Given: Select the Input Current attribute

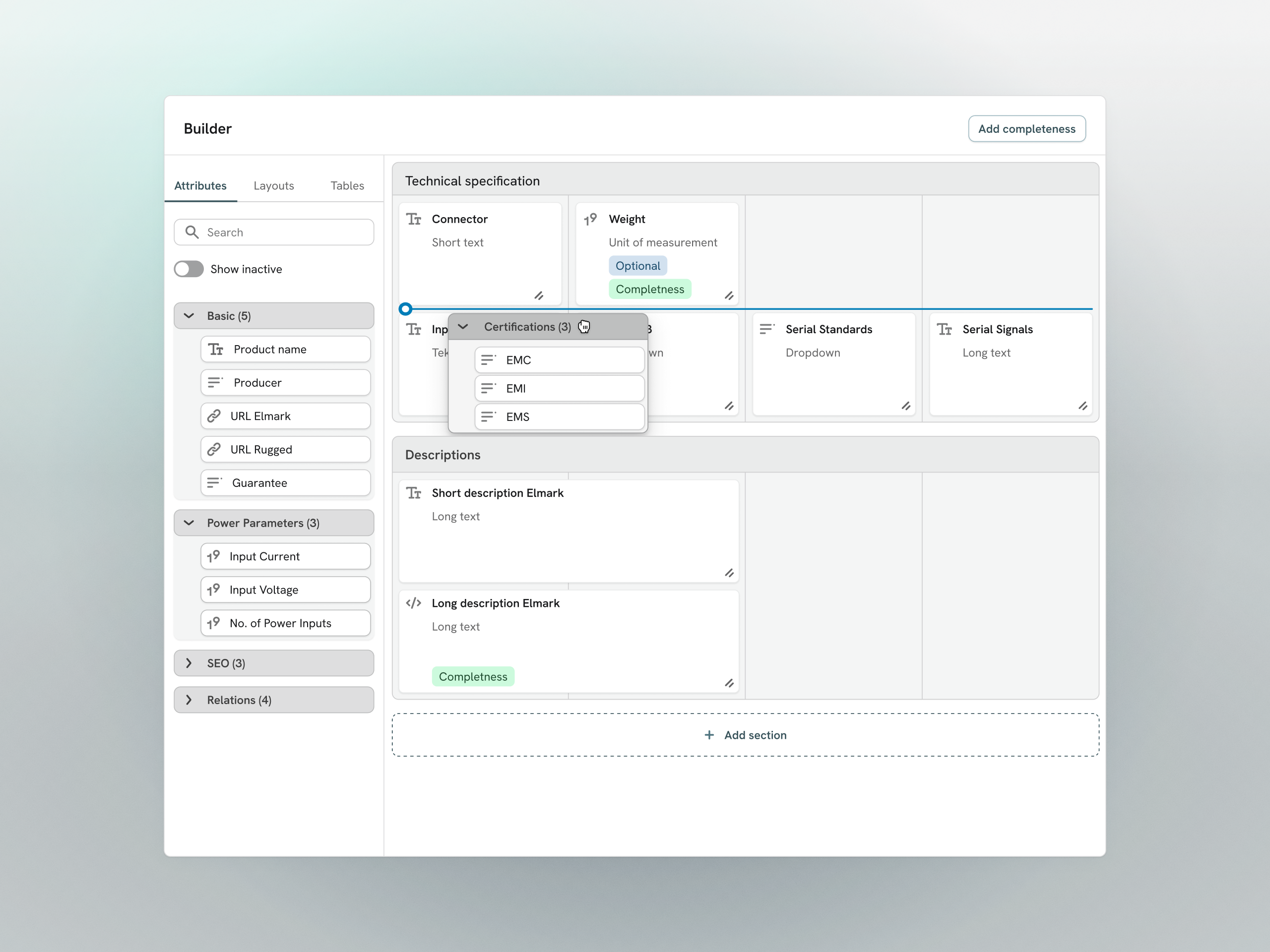Looking at the screenshot, I should coord(285,556).
